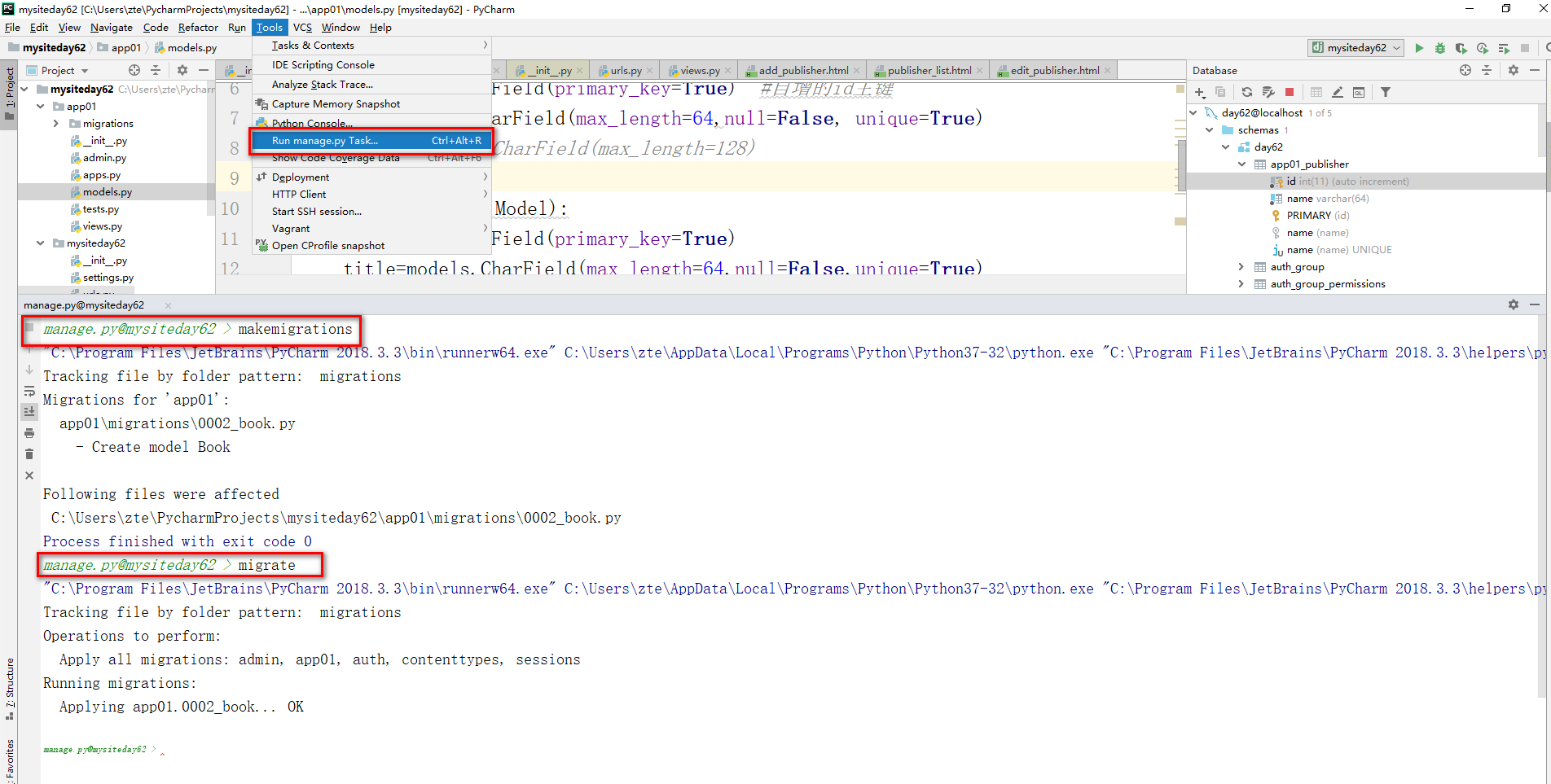The width and height of the screenshot is (1551, 784).
Task: Select Open CProfile snapshot menu entry
Action: [x=372, y=246]
